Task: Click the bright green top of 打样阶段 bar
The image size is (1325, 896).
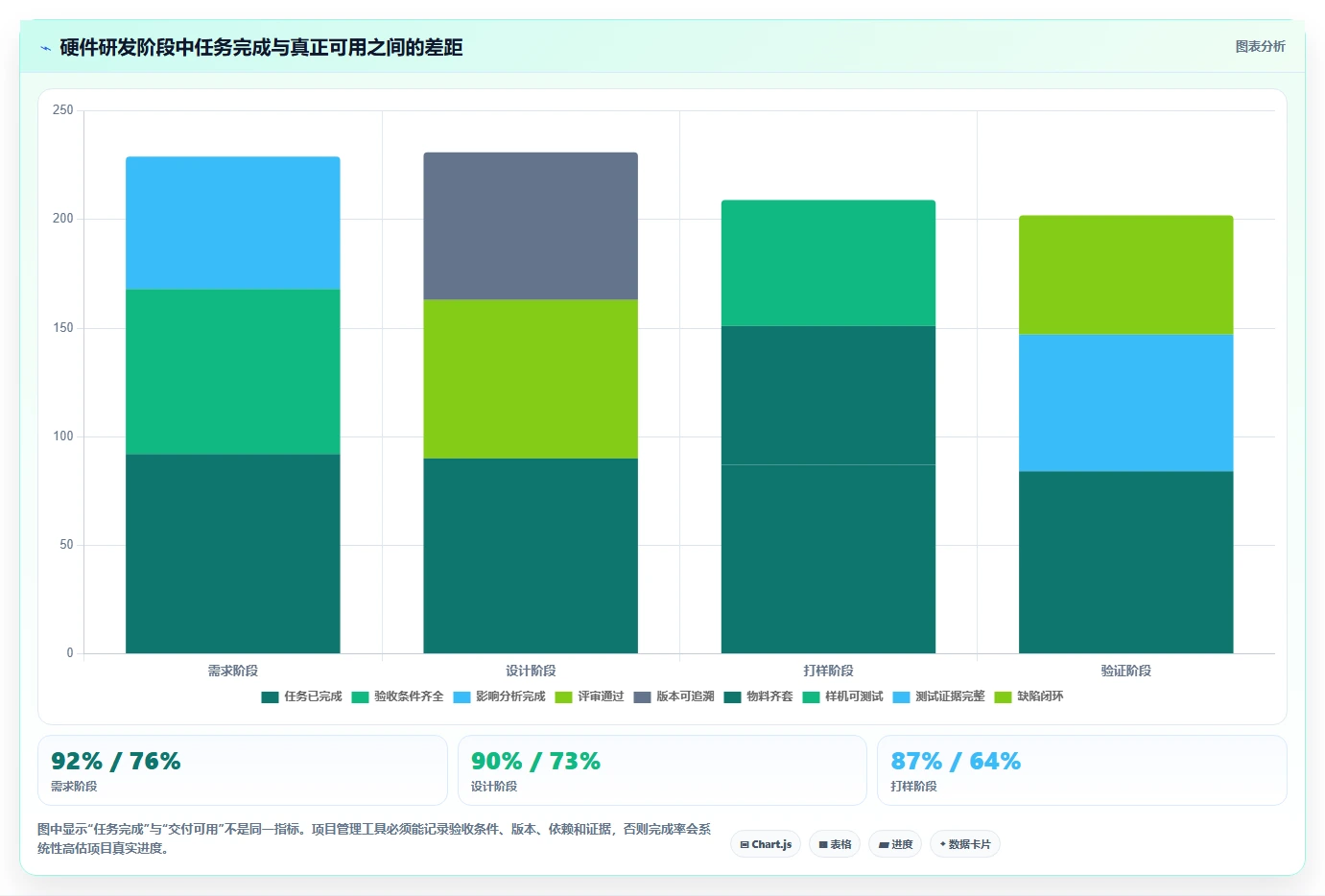Action: point(828,263)
